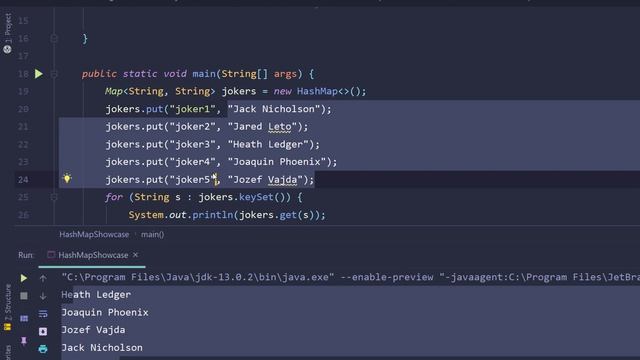Image resolution: width=640 pixels, height=360 pixels.
Task: Print console output
Action: (43, 349)
